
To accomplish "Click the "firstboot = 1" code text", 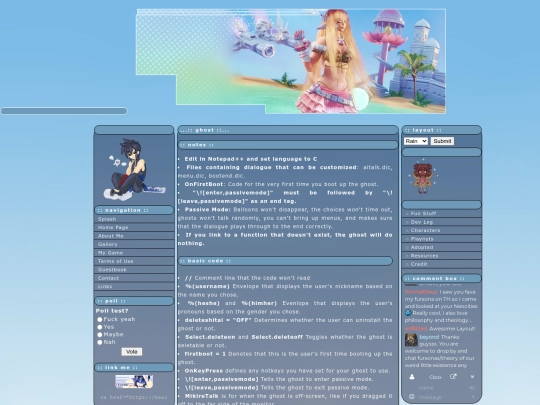I will click(x=205, y=354).
